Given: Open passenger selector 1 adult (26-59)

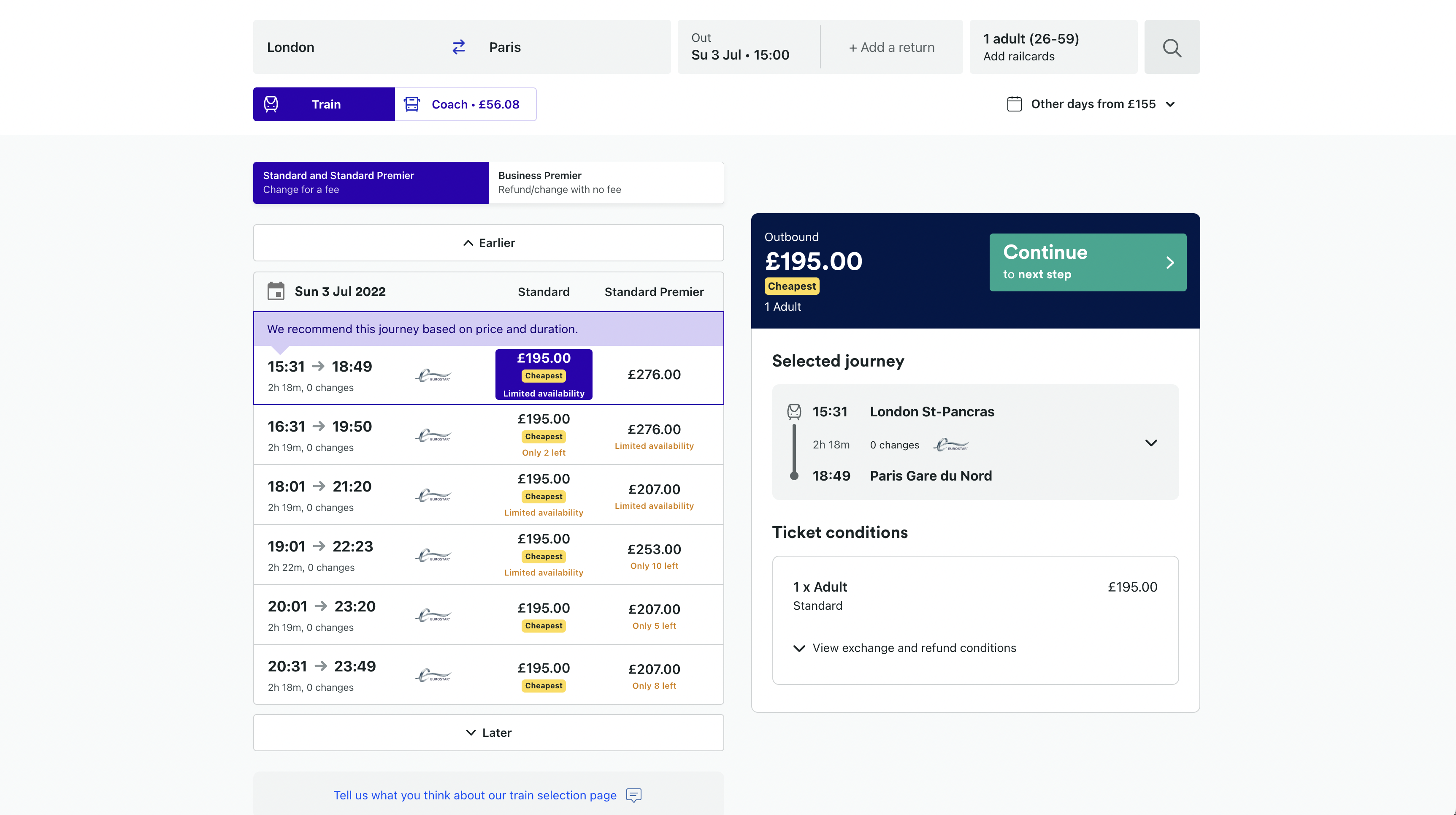Looking at the screenshot, I should pyautogui.click(x=1053, y=47).
